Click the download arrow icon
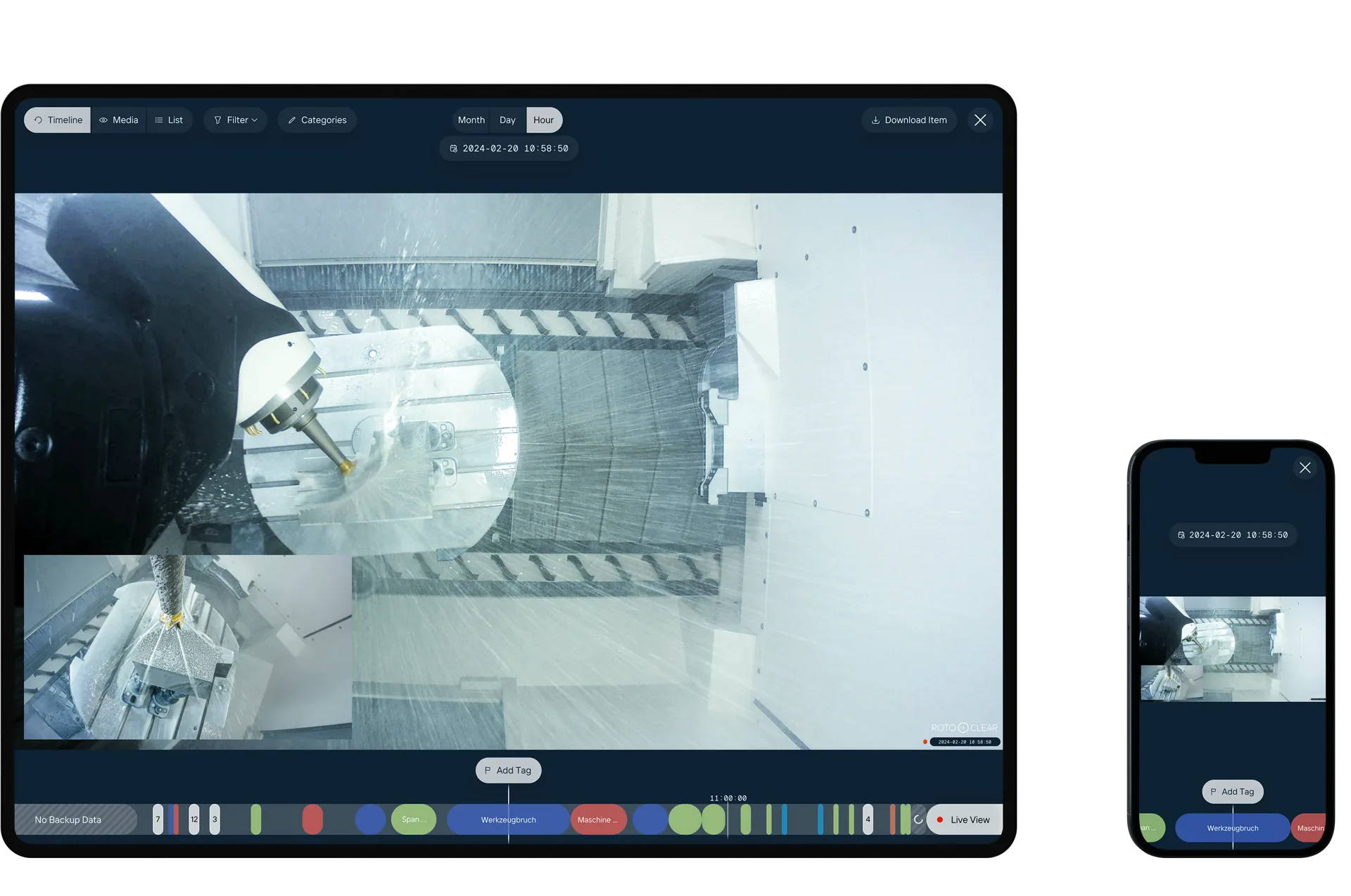1351x896 pixels. (x=875, y=120)
